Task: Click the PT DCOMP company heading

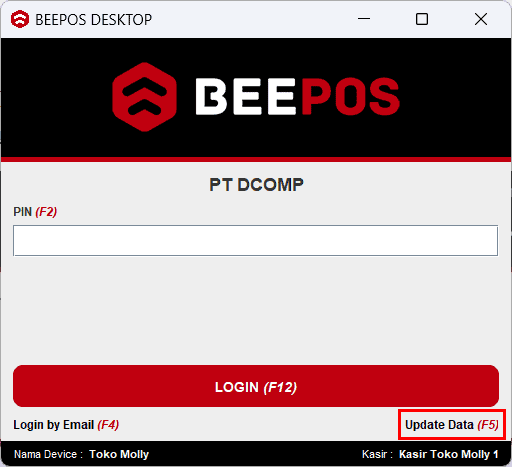Action: [256, 184]
